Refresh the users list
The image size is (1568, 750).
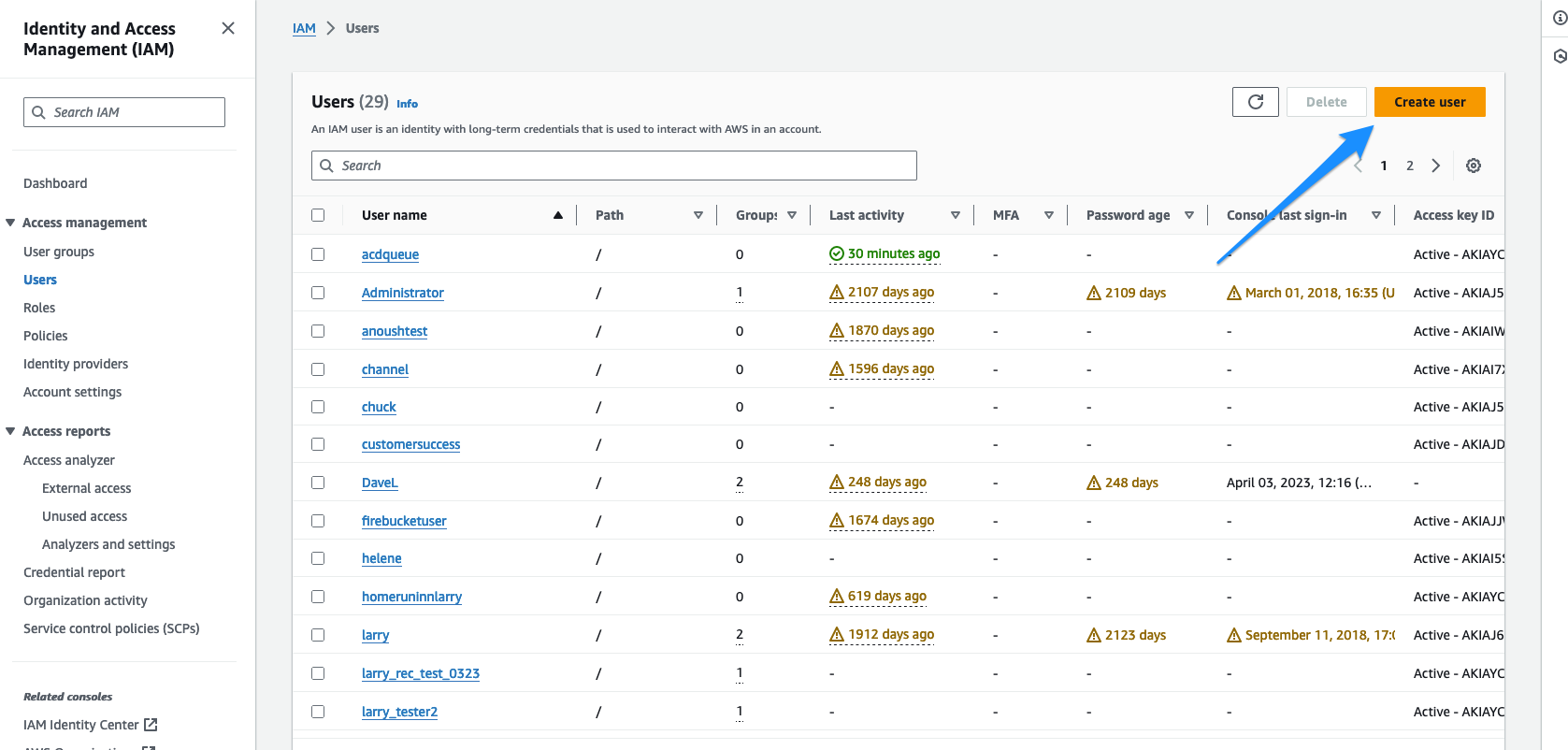[1256, 102]
